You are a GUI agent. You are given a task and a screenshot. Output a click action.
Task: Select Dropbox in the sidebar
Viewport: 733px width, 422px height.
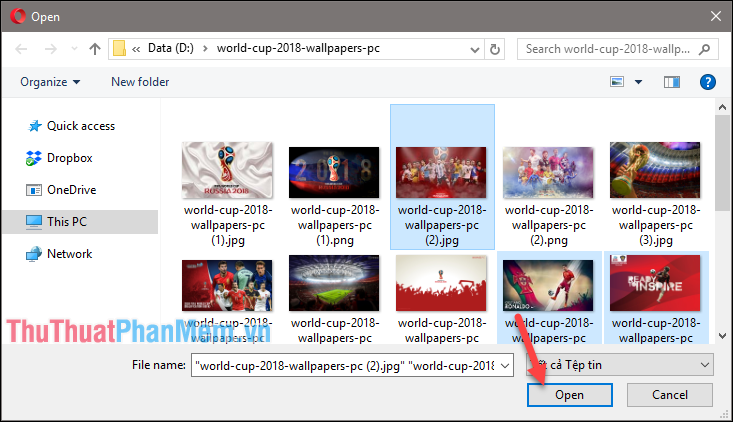coord(70,158)
